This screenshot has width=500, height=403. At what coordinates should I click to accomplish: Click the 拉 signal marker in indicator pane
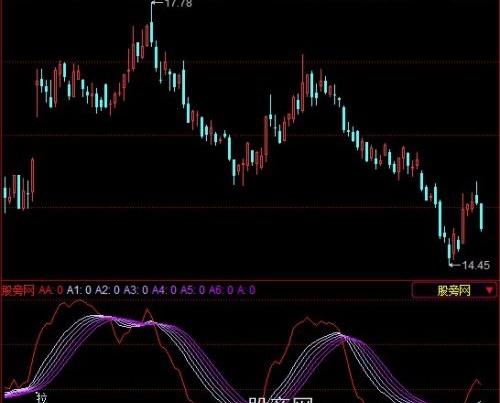42,398
